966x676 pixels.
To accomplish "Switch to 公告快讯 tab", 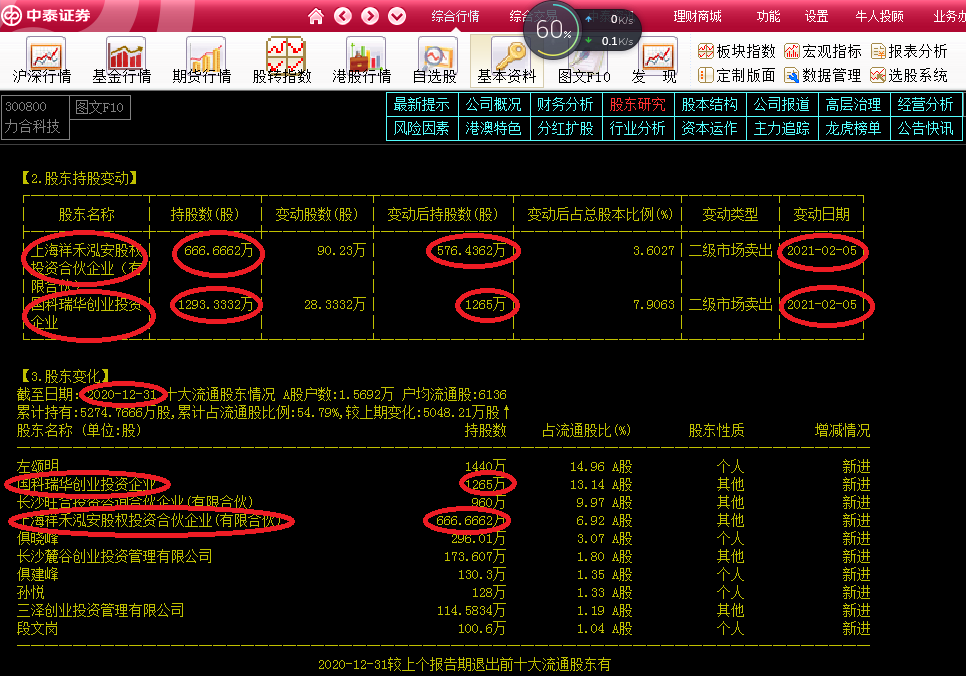I will (x=927, y=128).
